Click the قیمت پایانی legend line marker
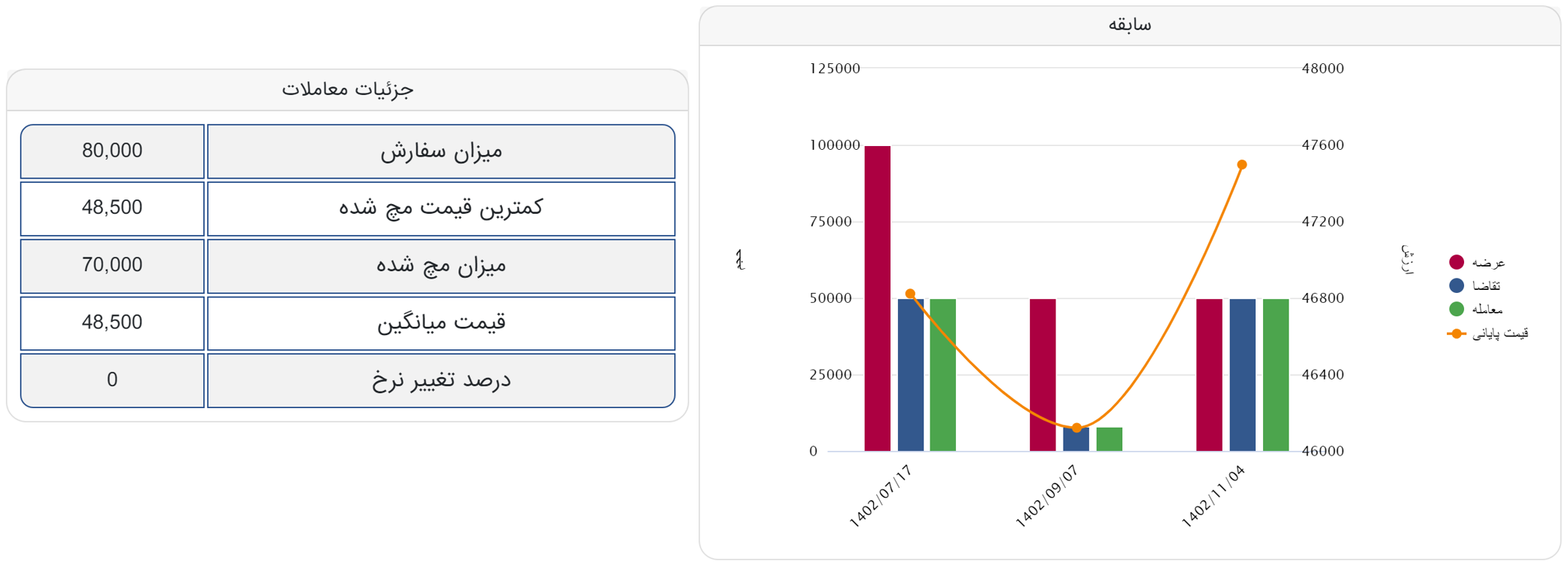Image resolution: width=1568 pixels, height=567 pixels. click(x=1457, y=333)
